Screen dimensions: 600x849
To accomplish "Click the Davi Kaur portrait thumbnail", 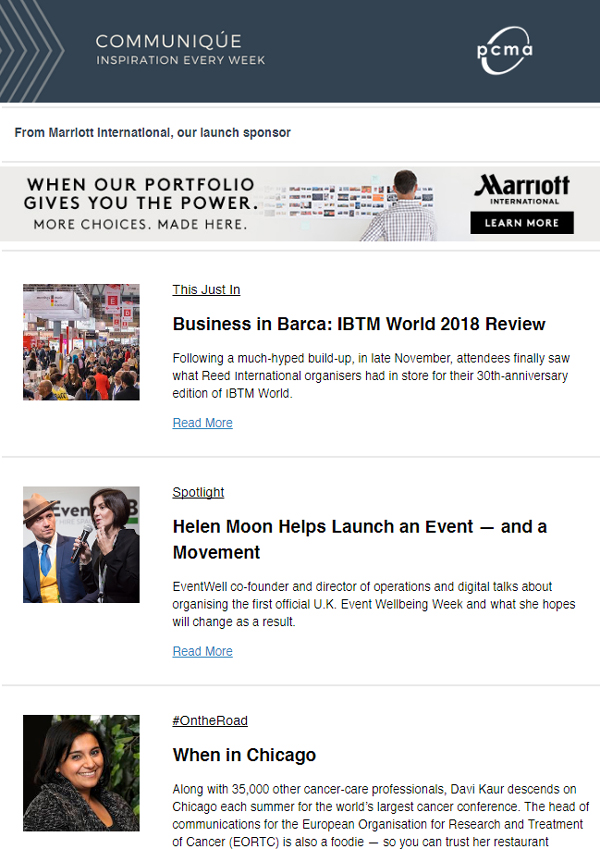I will (81, 773).
